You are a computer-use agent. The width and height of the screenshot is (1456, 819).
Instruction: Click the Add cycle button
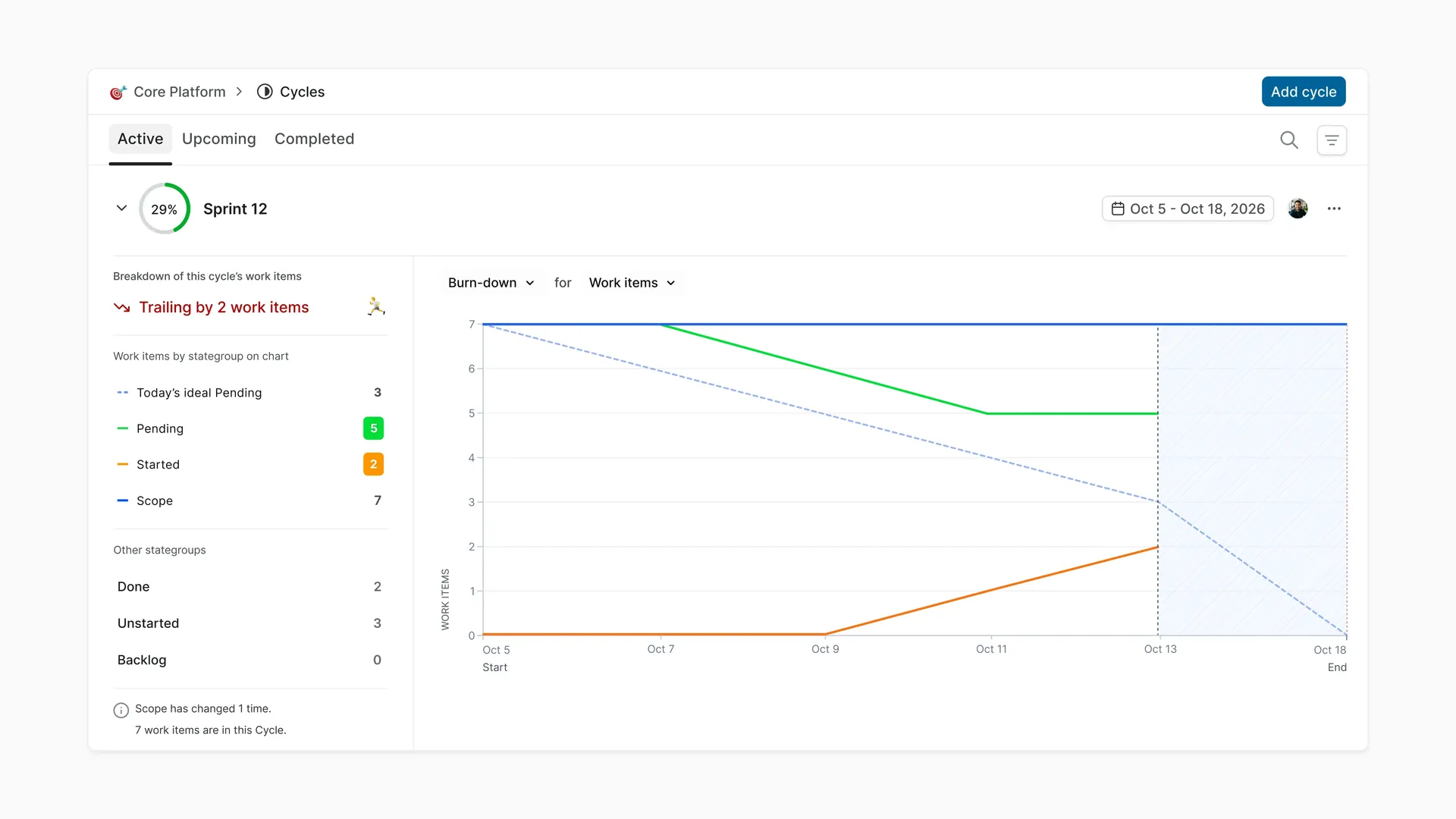click(x=1304, y=92)
